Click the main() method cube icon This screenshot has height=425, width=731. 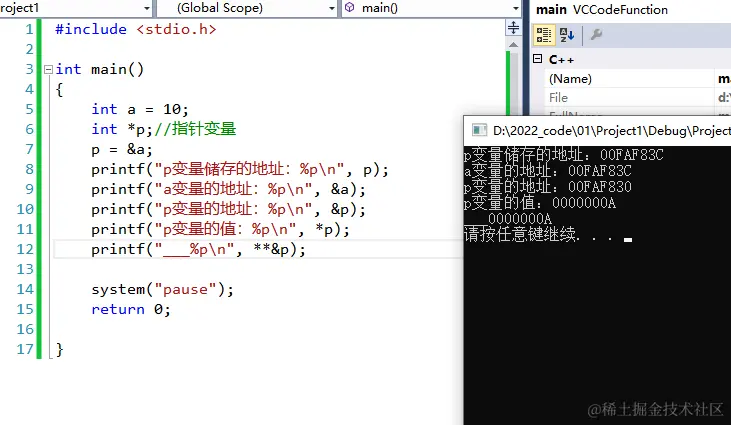click(x=350, y=7)
